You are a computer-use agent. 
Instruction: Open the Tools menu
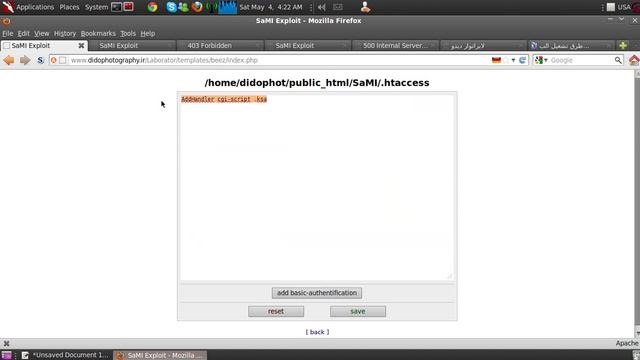[128, 33]
